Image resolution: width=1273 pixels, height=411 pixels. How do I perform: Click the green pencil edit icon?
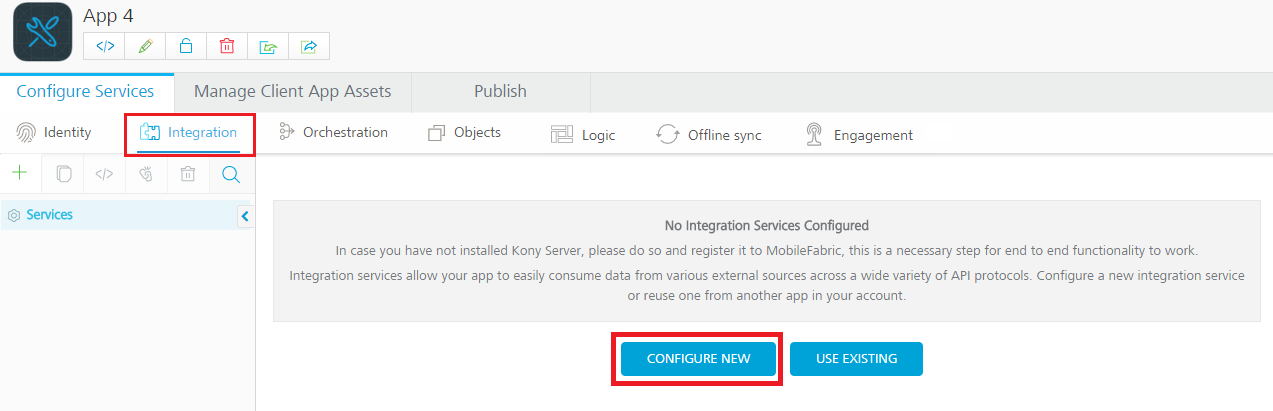click(x=146, y=46)
